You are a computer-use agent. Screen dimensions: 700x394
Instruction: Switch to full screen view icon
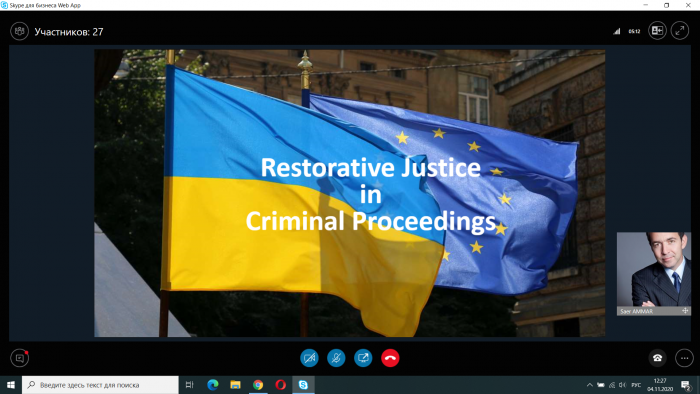[680, 31]
